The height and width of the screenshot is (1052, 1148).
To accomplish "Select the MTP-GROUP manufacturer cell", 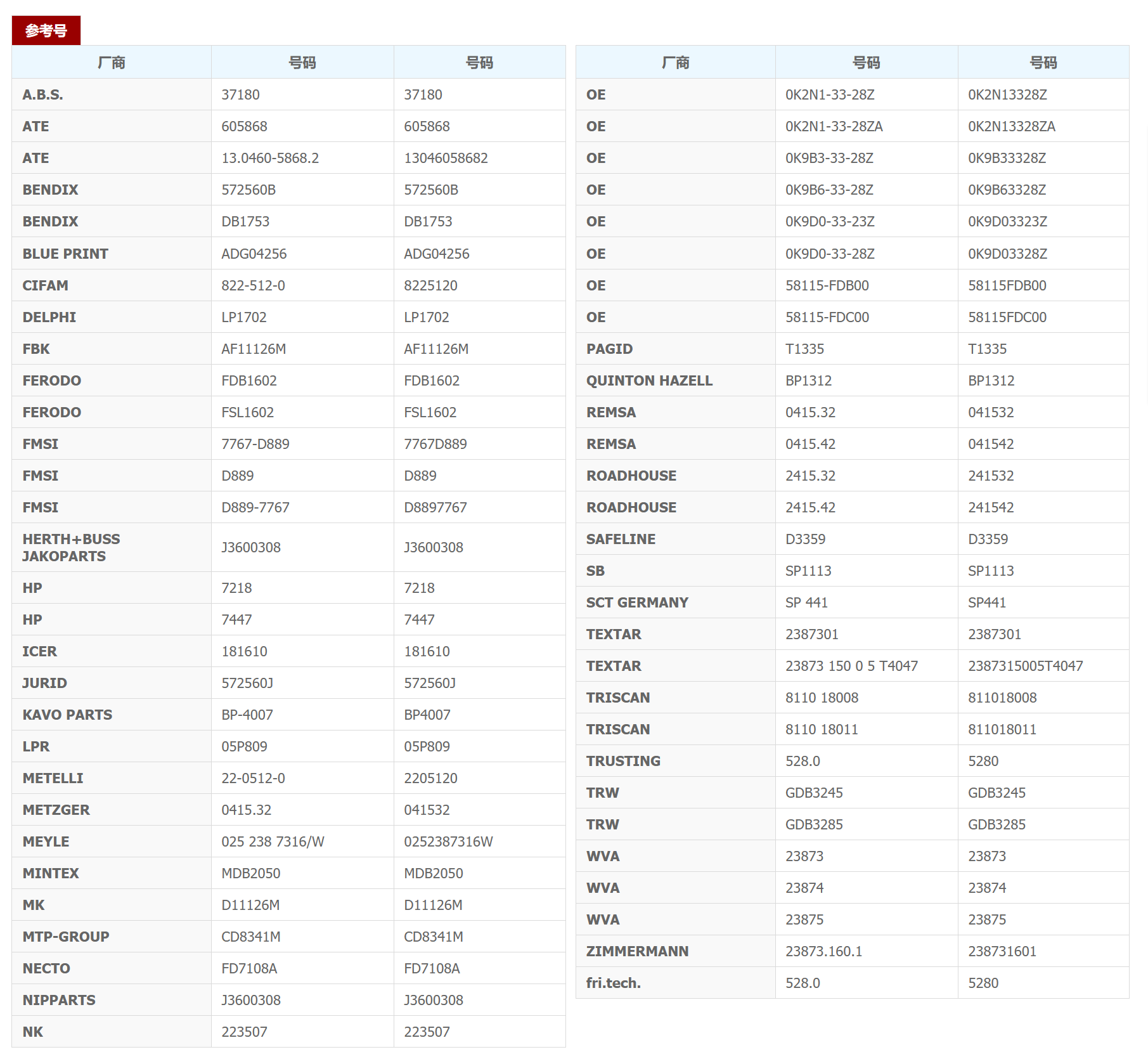I will click(x=112, y=937).
